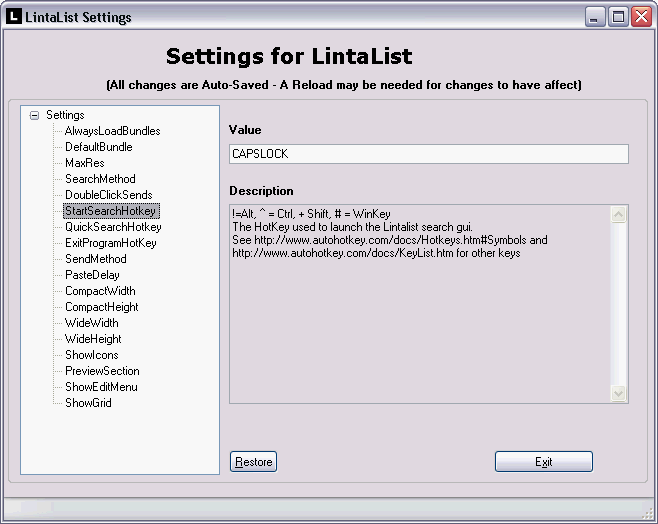Select ShowEditMenu setting

tap(101, 387)
